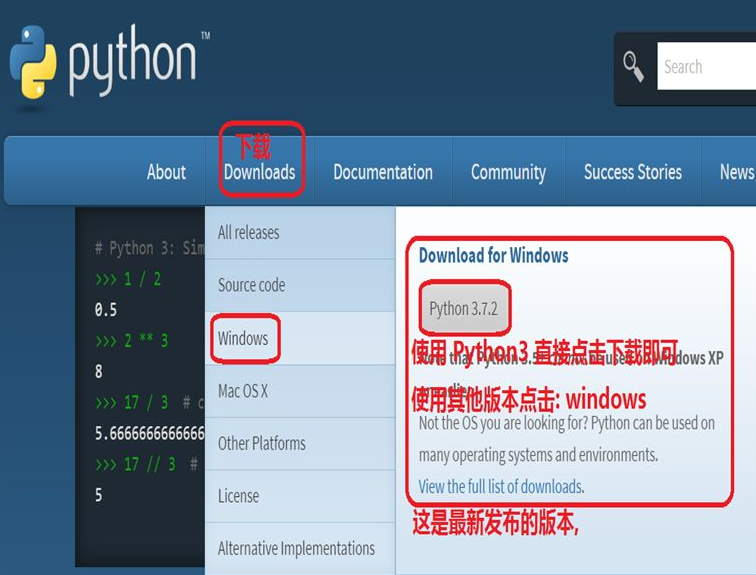The image size is (756, 575).
Task: Click the News navigation item
Action: (x=736, y=172)
